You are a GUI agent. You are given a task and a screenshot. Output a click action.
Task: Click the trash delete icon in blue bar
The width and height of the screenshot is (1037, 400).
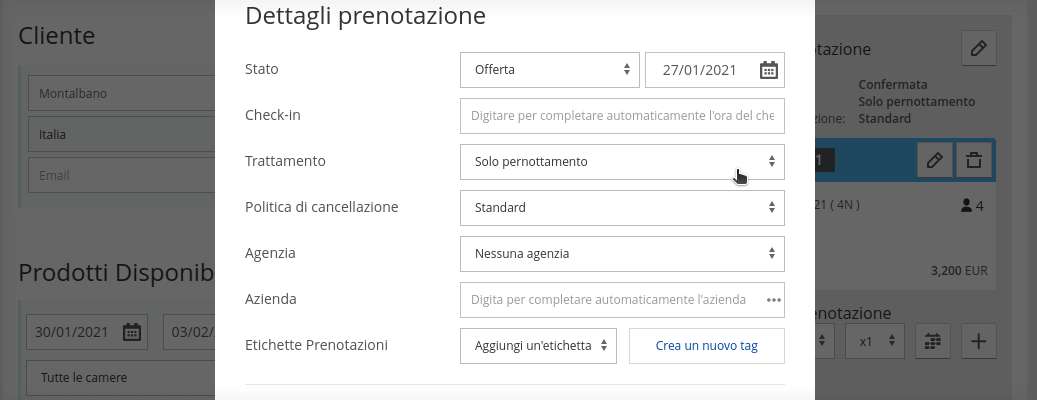pyautogui.click(x=974, y=160)
